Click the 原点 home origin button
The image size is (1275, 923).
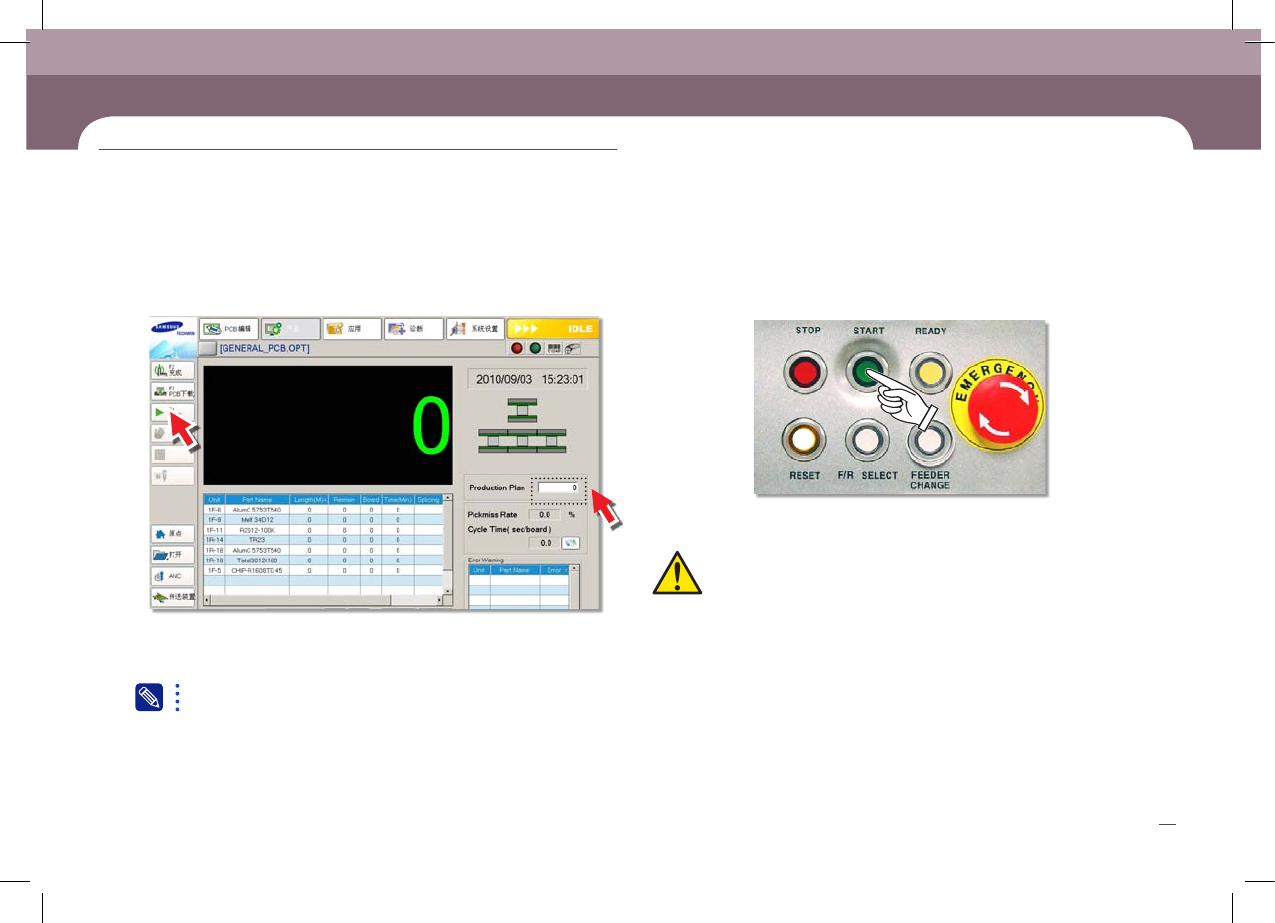tap(172, 533)
